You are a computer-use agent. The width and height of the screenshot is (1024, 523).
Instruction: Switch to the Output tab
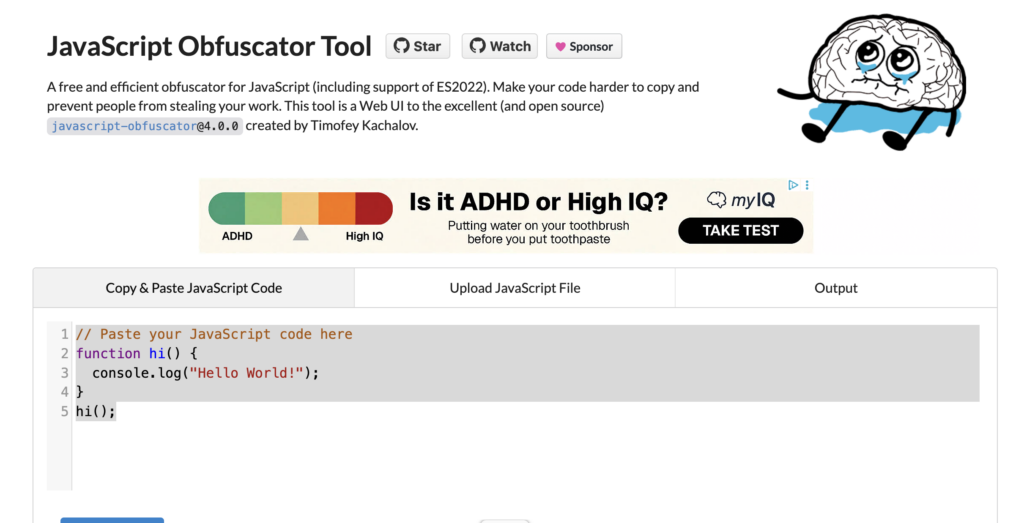[836, 288]
